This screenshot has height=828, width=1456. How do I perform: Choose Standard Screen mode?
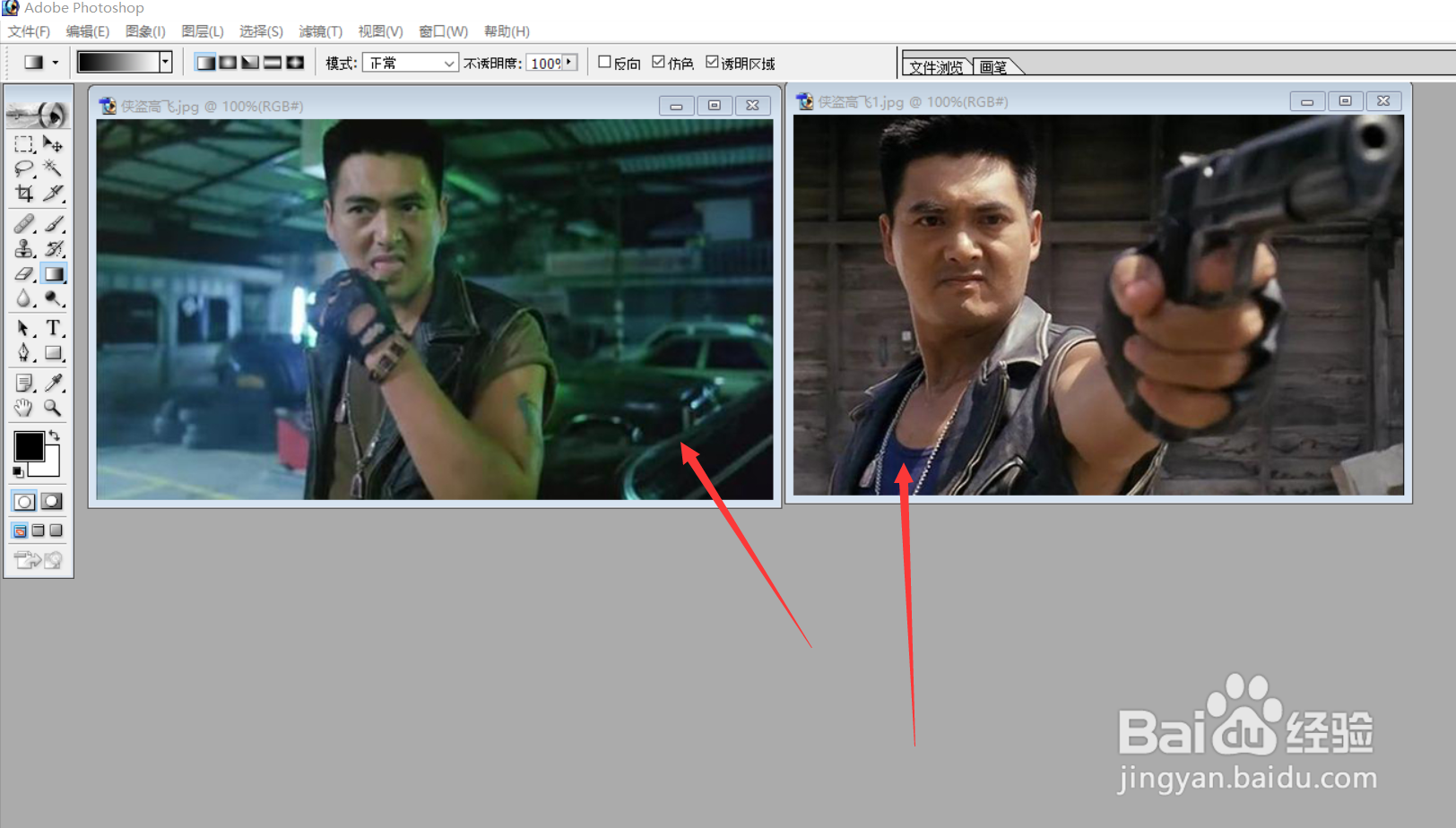[20, 530]
